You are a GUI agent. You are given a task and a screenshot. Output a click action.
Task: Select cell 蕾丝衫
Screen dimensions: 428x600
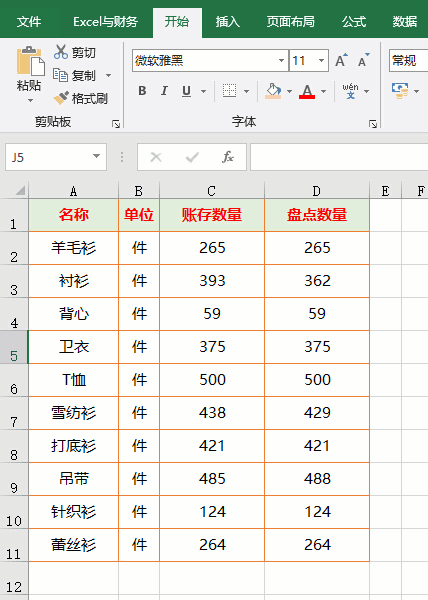pos(73,545)
